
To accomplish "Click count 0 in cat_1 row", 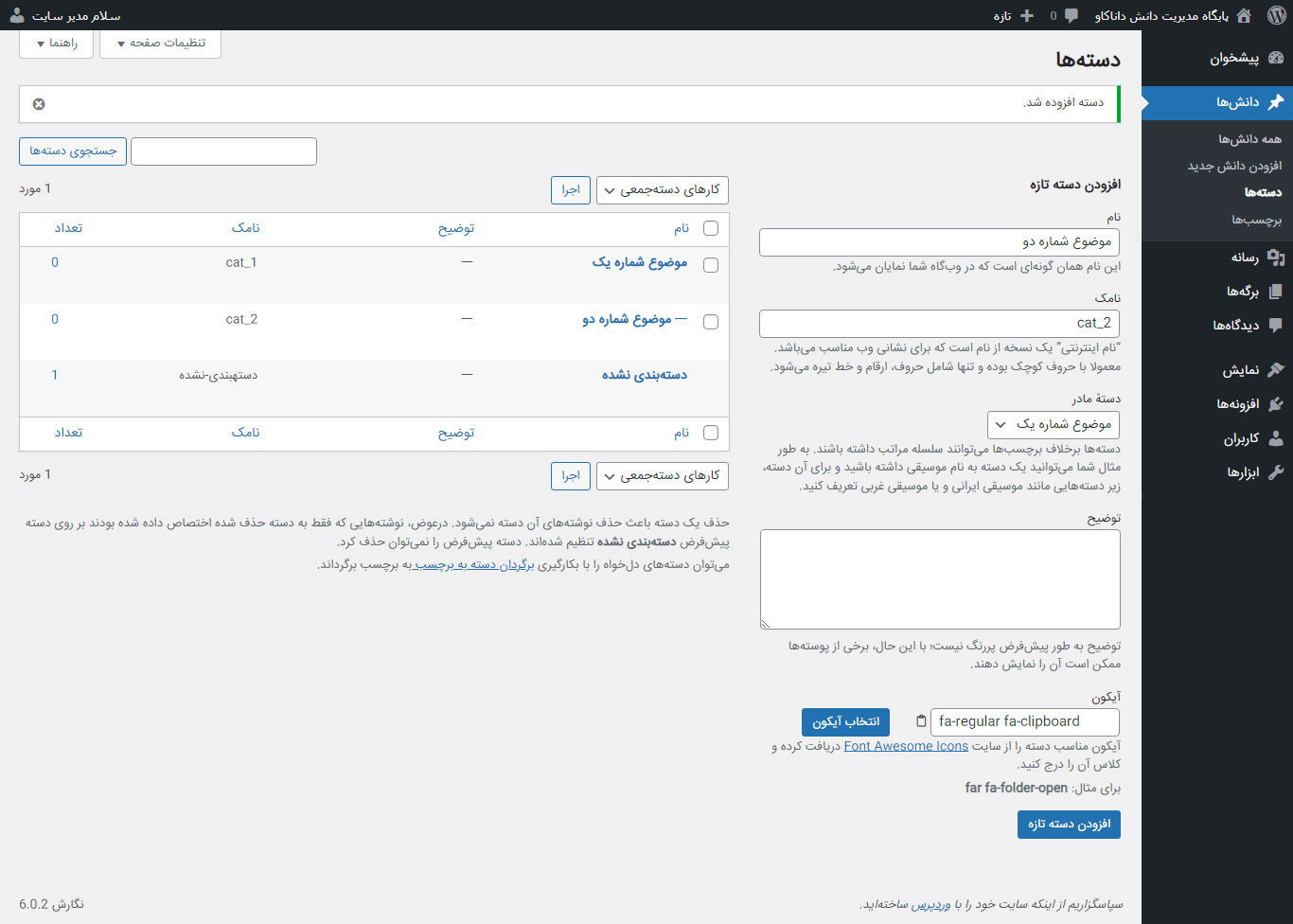I will click(55, 262).
